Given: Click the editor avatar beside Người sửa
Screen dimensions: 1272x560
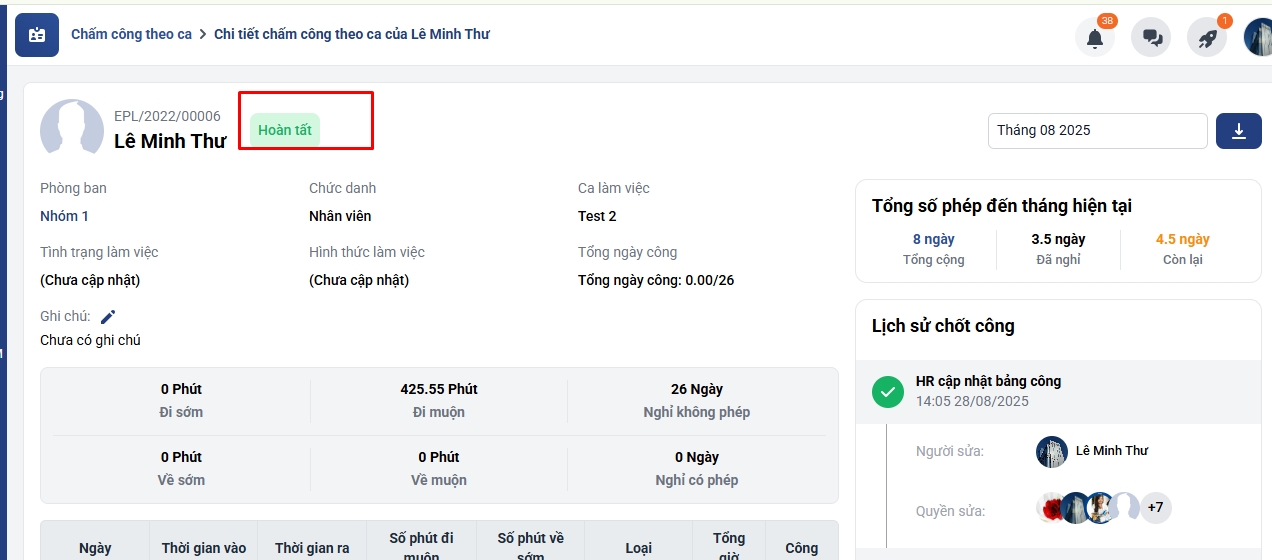Looking at the screenshot, I should [1052, 451].
